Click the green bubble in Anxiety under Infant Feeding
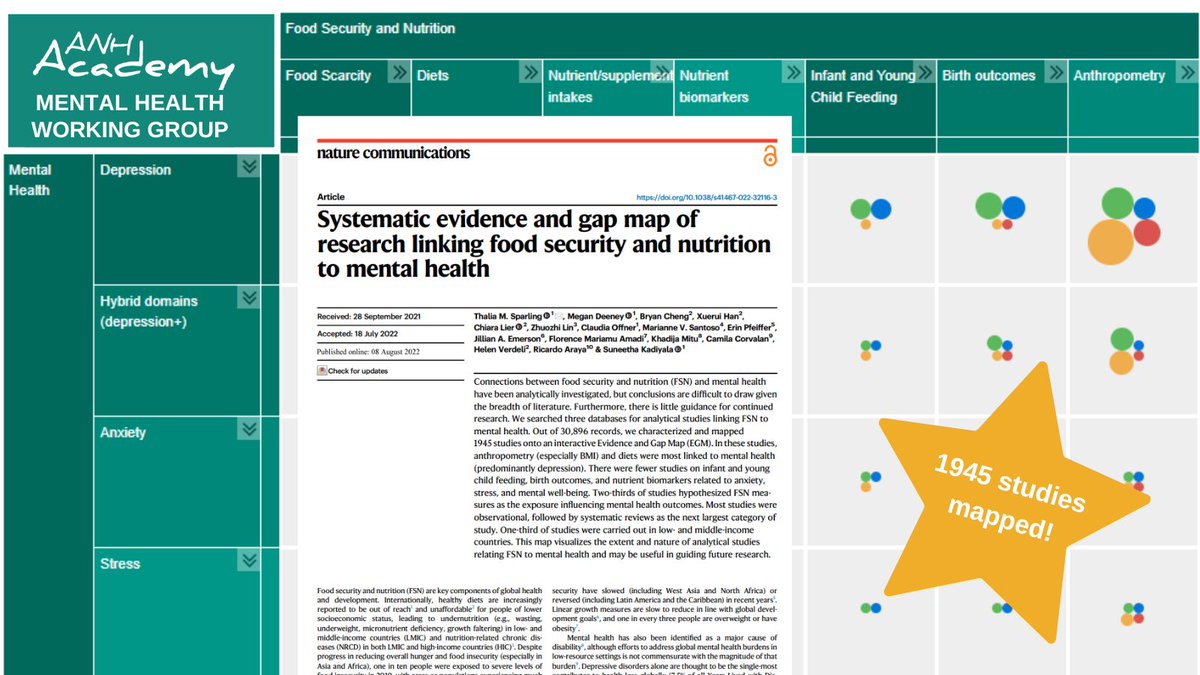The width and height of the screenshot is (1200, 675). coord(865,476)
